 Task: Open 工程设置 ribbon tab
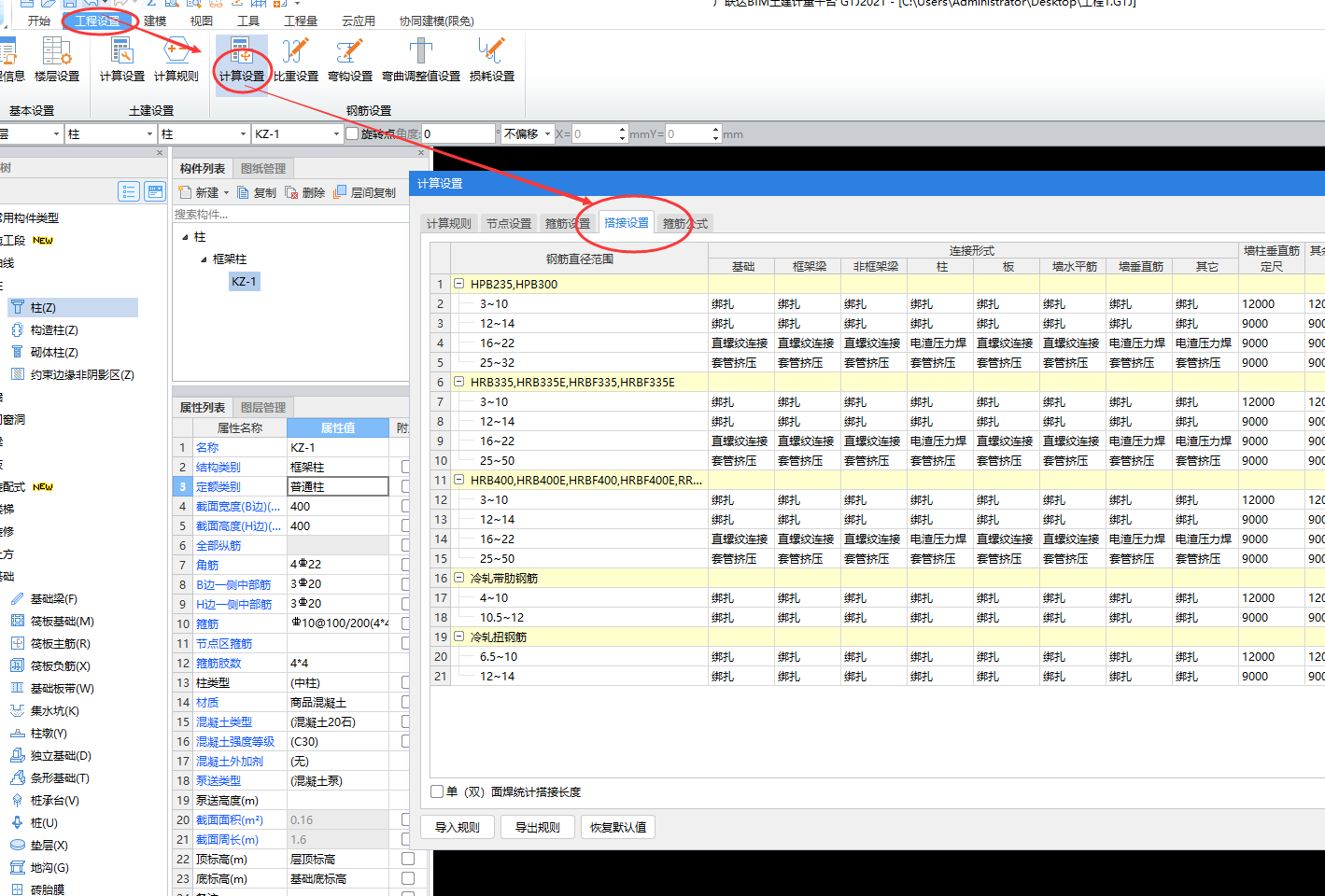pyautogui.click(x=97, y=21)
